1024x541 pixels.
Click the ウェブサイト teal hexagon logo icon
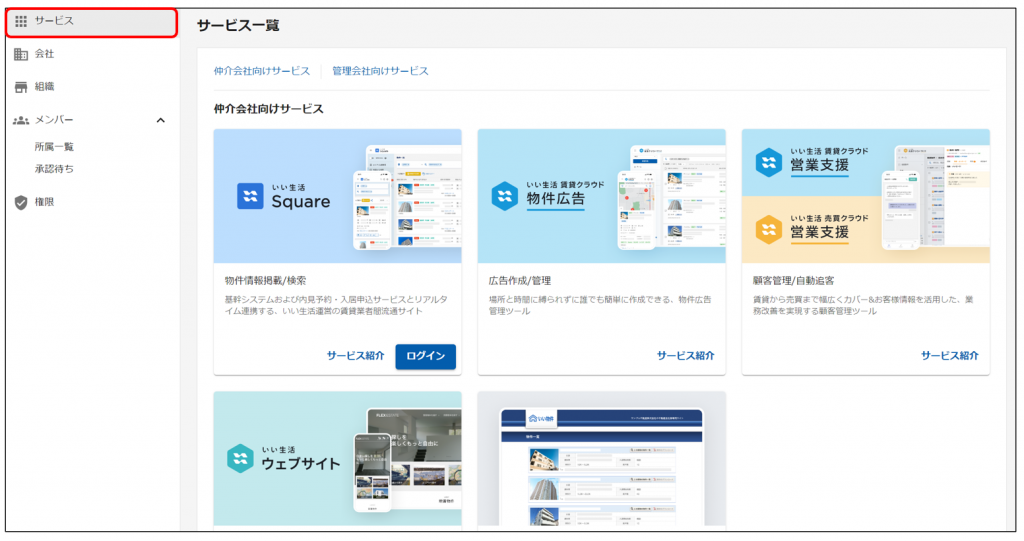point(240,459)
